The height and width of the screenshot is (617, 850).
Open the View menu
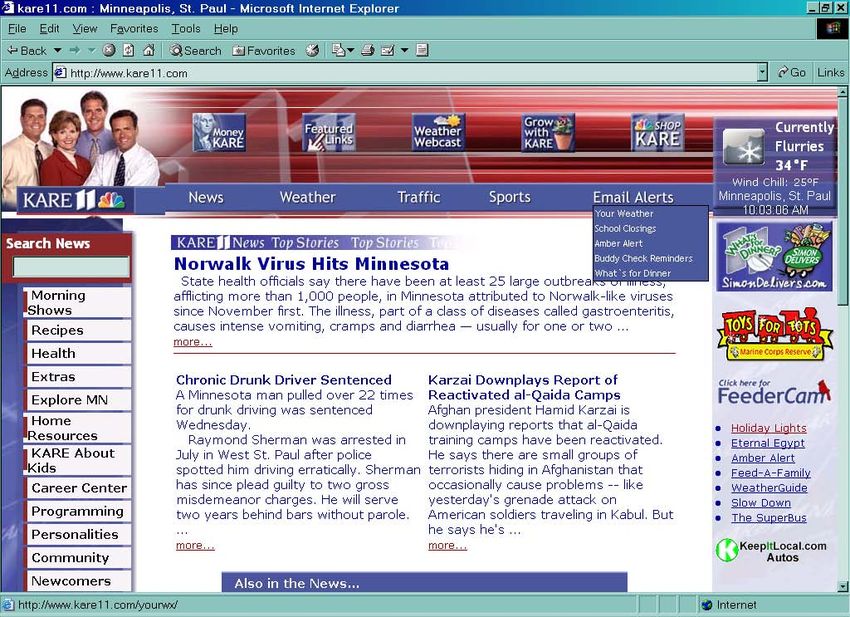pos(85,29)
